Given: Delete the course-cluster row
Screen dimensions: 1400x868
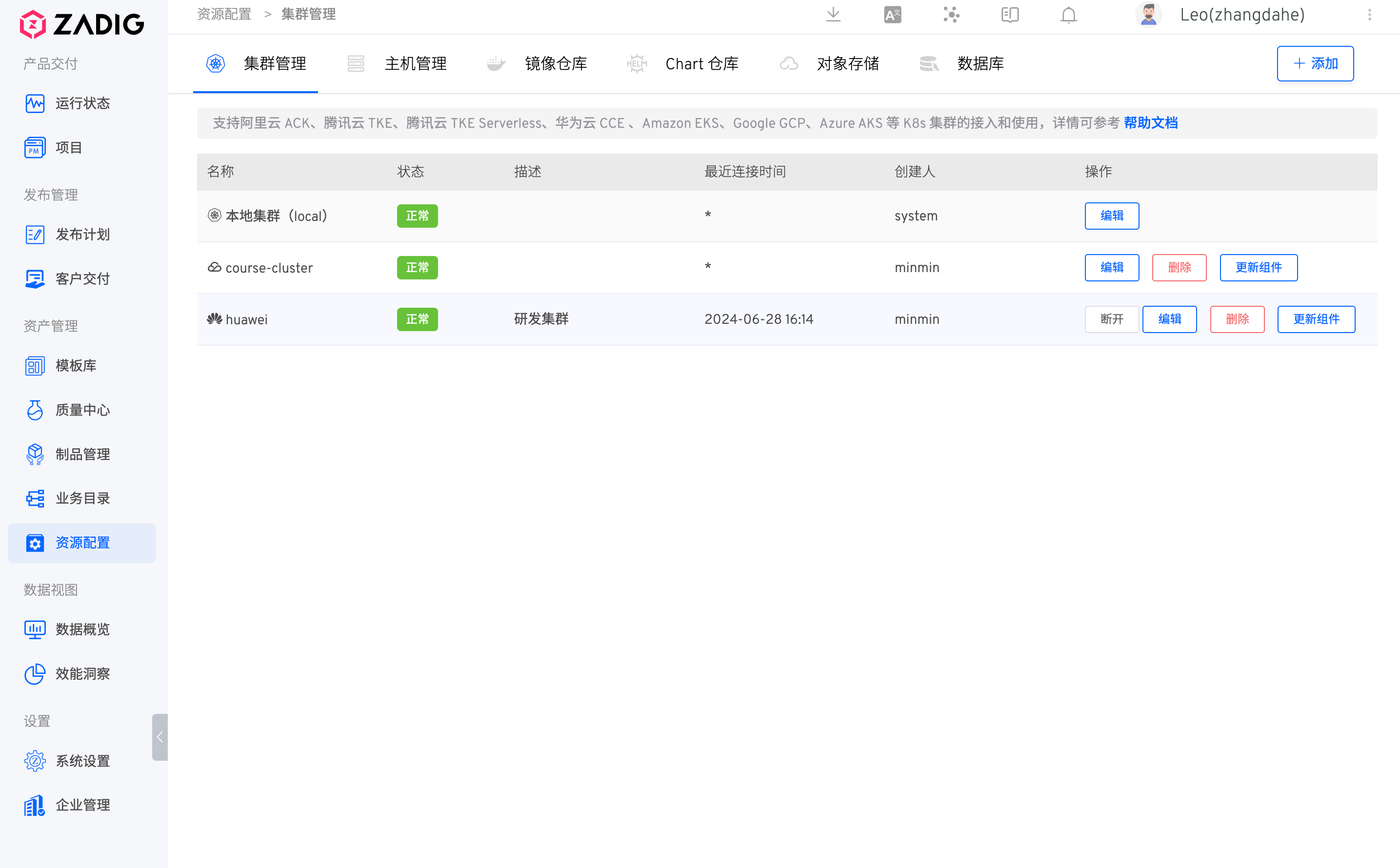Looking at the screenshot, I should pos(1179,268).
